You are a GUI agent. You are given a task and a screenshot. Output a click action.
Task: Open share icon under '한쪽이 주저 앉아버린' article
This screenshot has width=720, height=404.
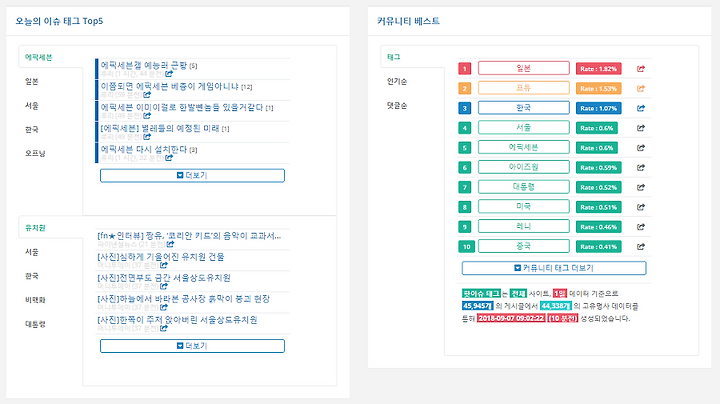[x=164, y=328]
